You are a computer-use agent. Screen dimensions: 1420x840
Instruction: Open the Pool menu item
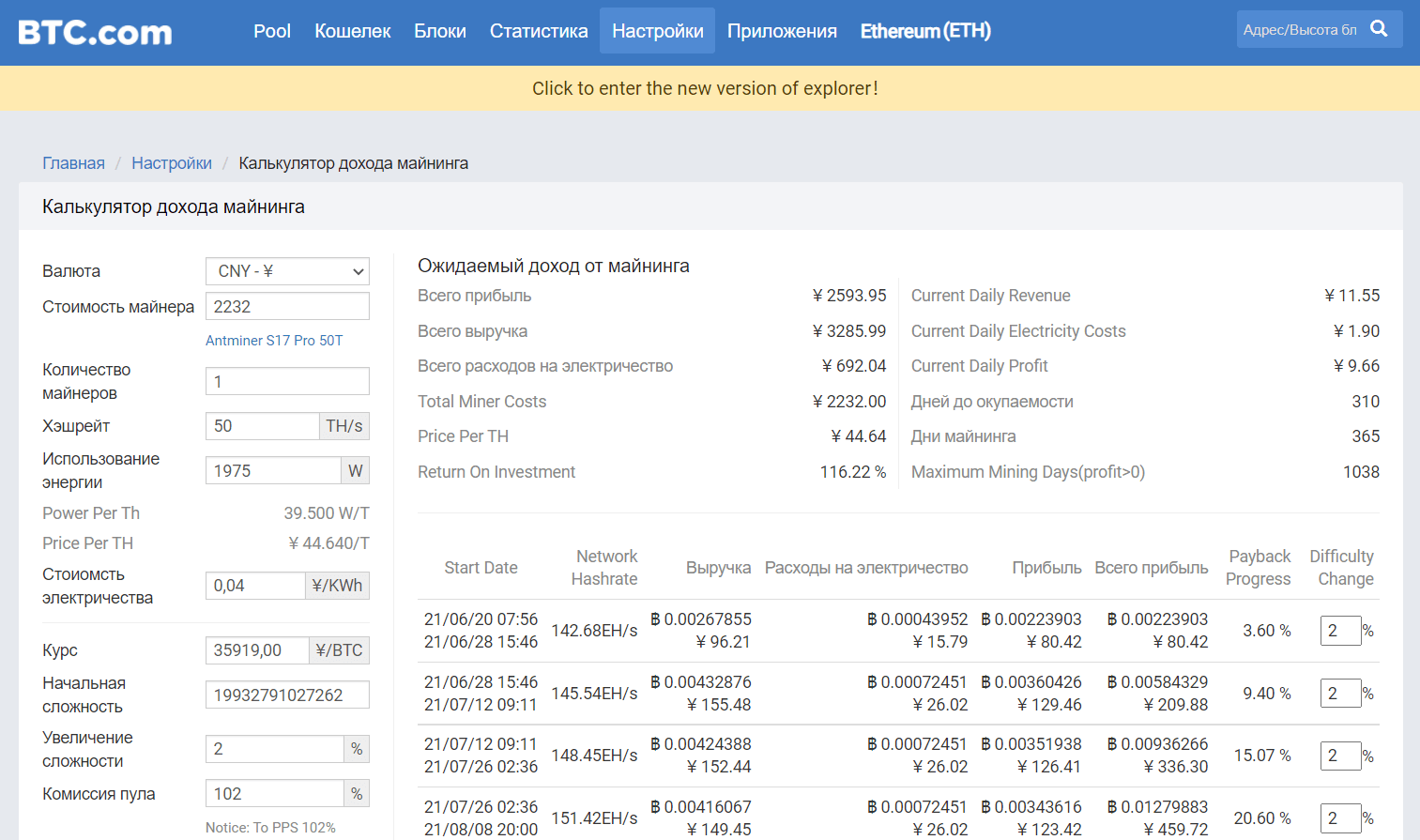click(x=272, y=31)
